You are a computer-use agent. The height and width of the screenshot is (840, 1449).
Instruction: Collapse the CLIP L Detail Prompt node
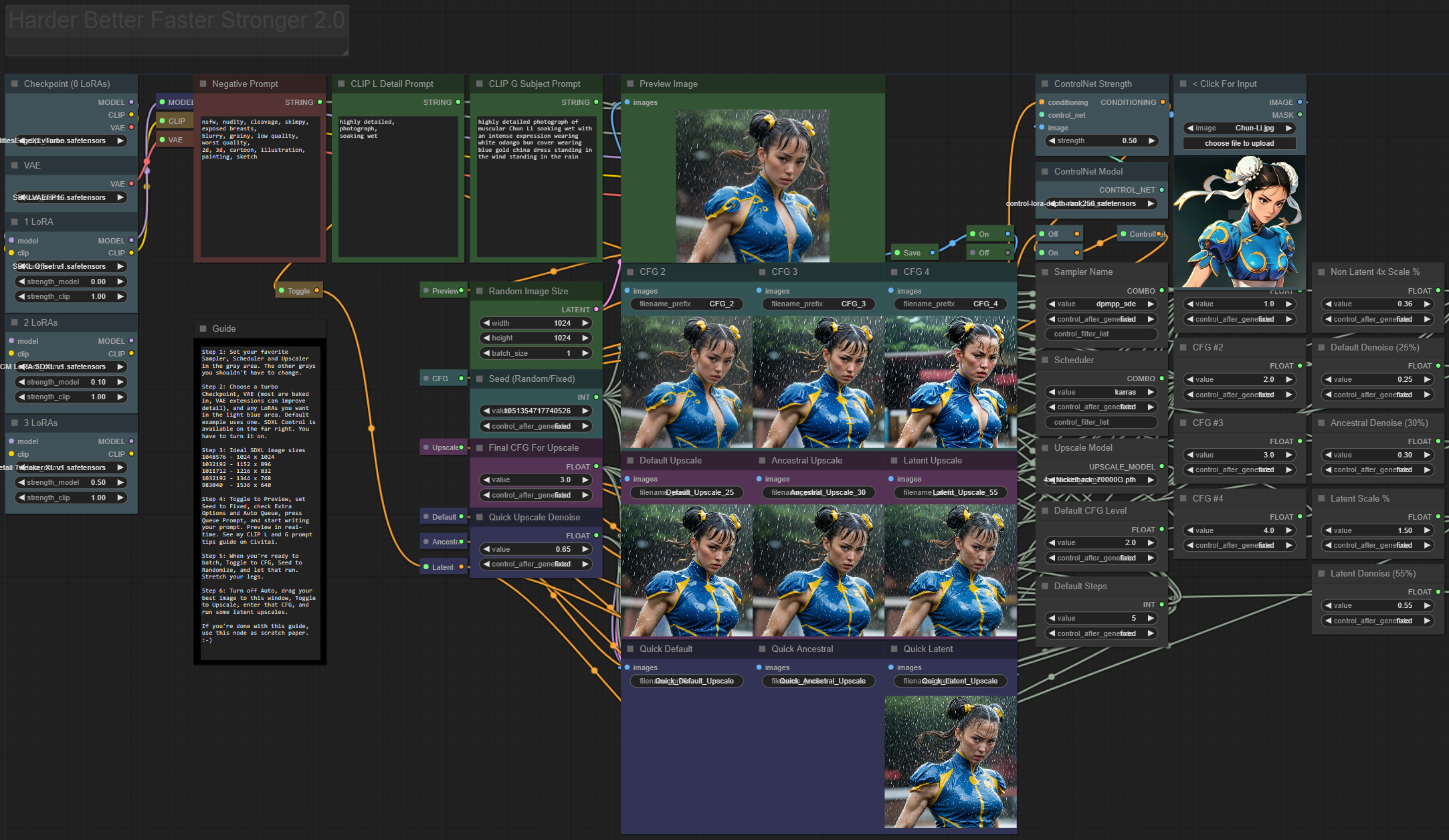(x=341, y=84)
